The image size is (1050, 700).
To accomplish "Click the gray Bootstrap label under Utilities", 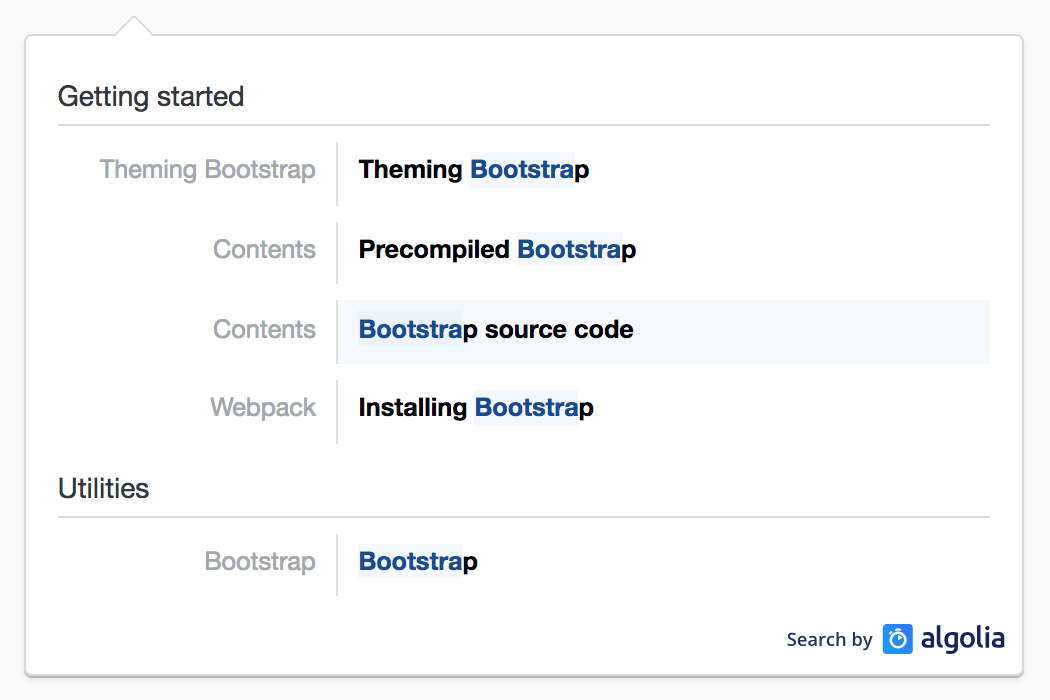I will 260,562.
